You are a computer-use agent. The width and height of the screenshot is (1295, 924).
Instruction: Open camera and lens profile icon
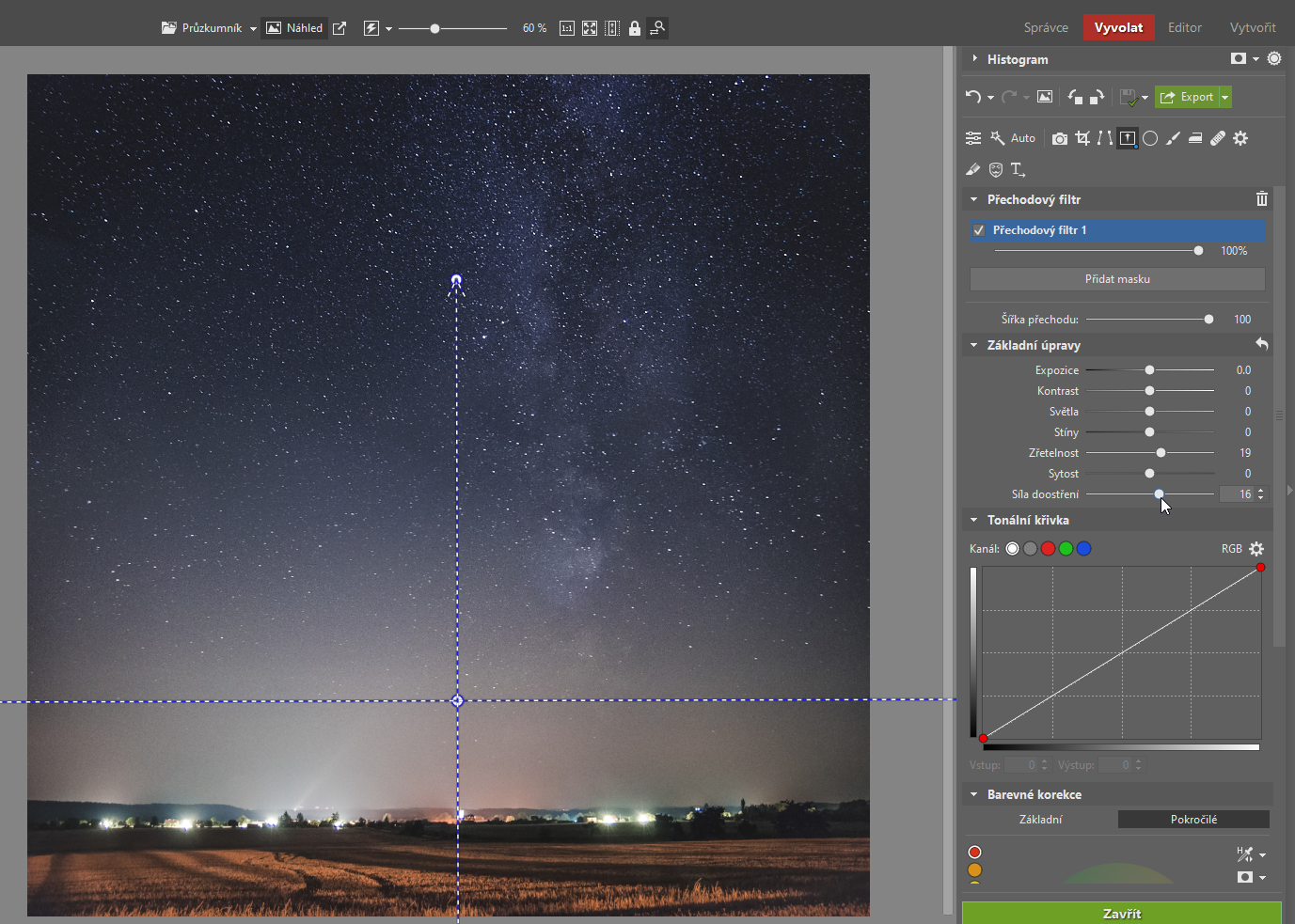[1060, 138]
